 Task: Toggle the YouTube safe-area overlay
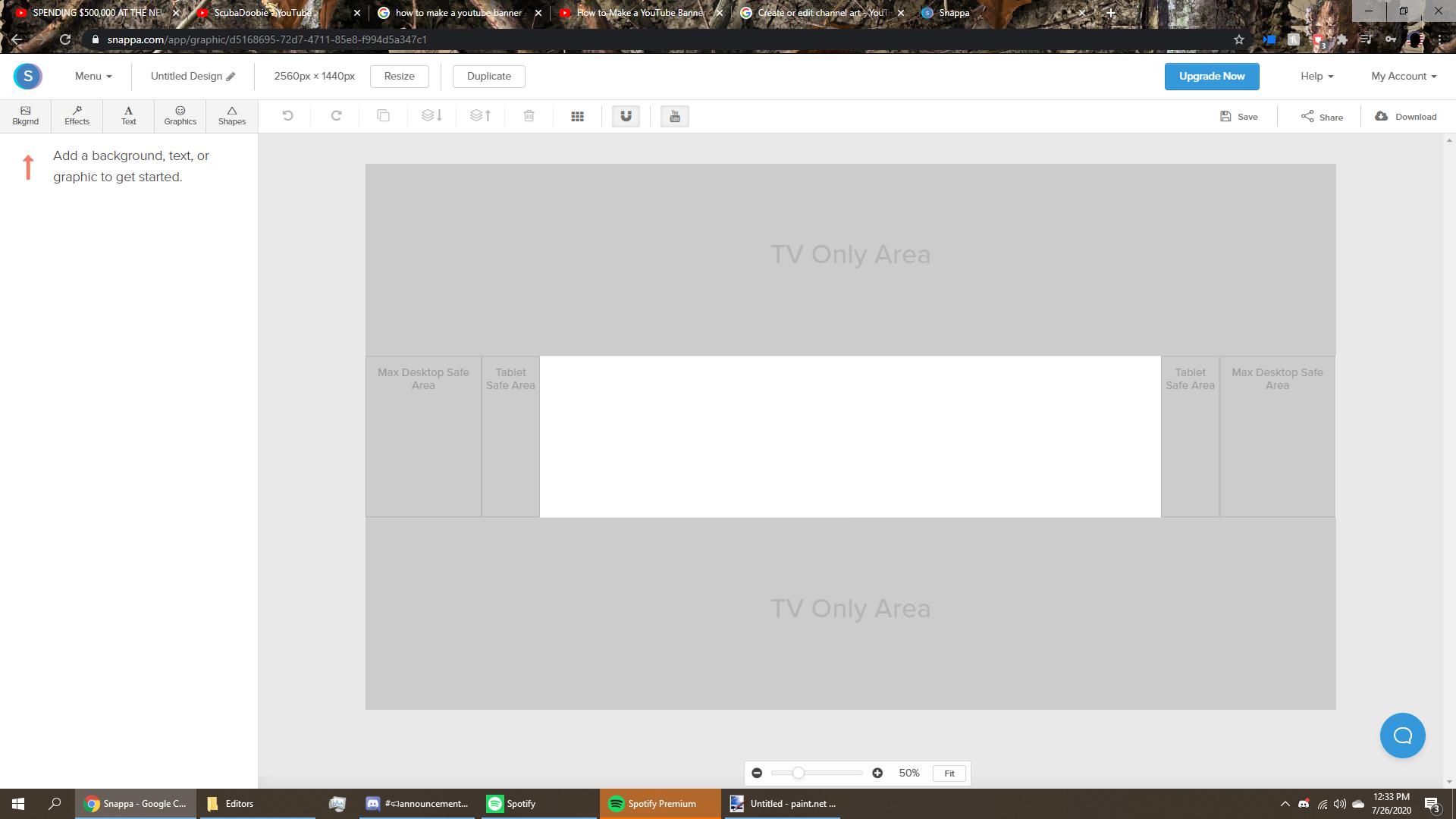674,116
